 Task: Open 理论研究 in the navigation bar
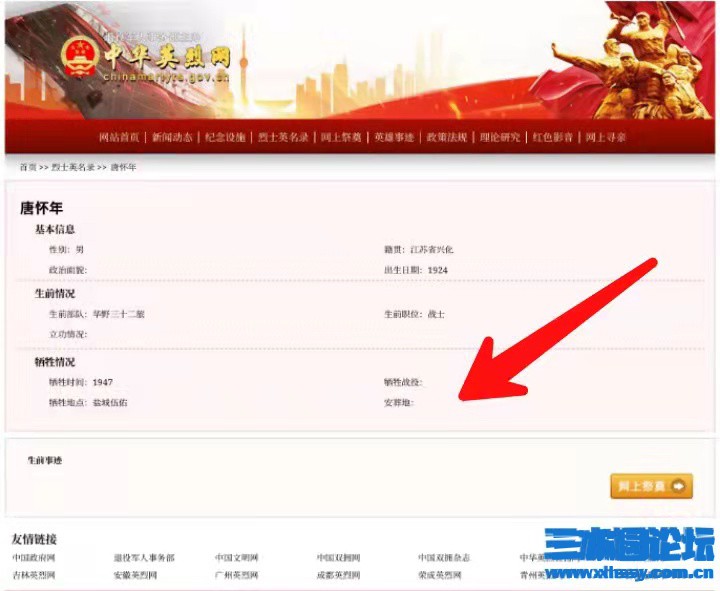pos(500,137)
